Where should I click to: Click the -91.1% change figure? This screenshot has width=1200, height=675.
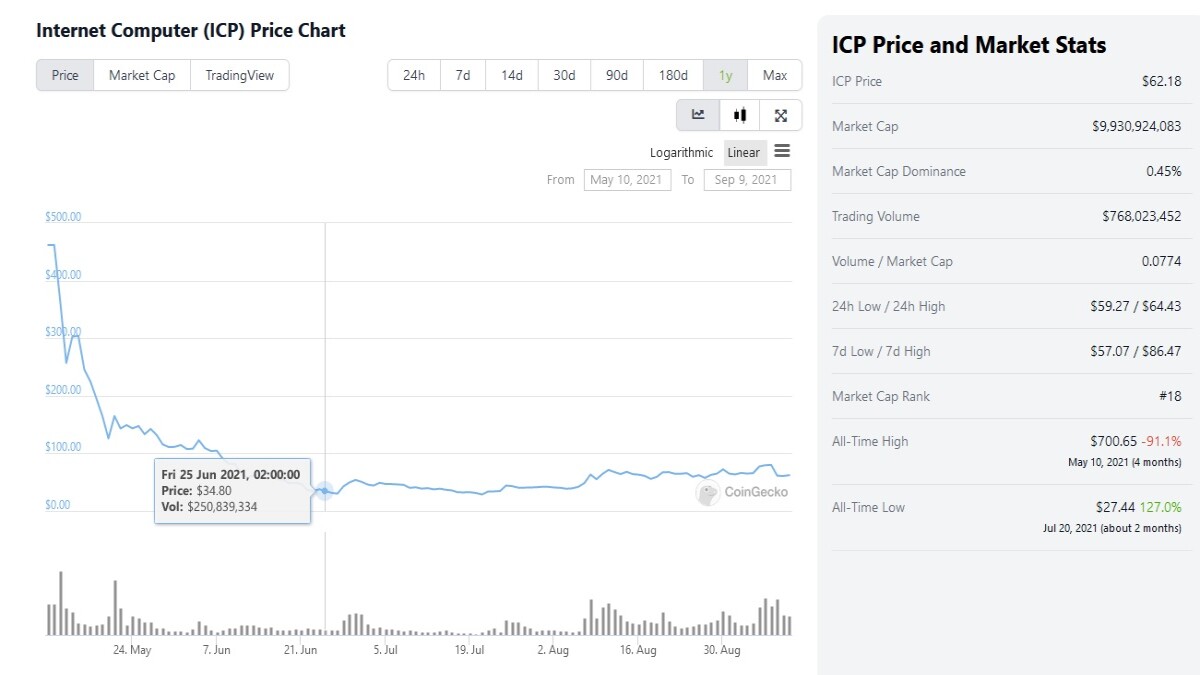1162,441
